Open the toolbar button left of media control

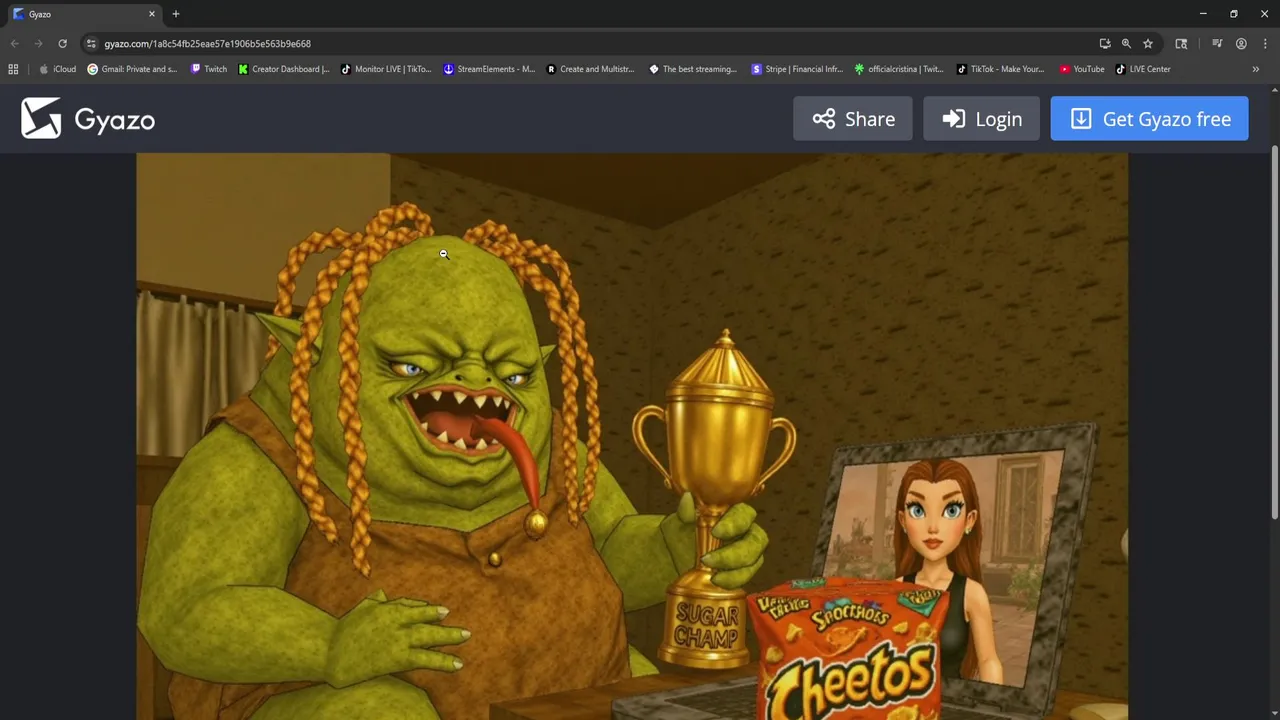click(1181, 44)
